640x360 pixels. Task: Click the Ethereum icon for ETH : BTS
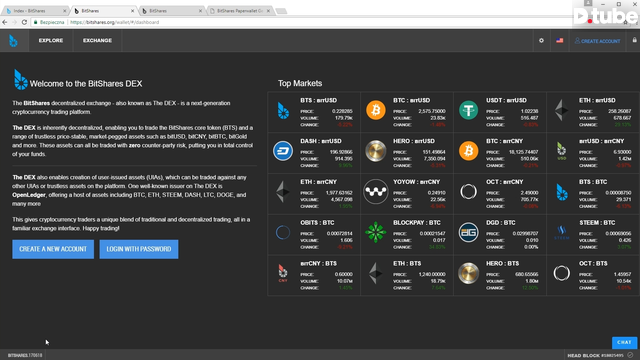coord(376,273)
